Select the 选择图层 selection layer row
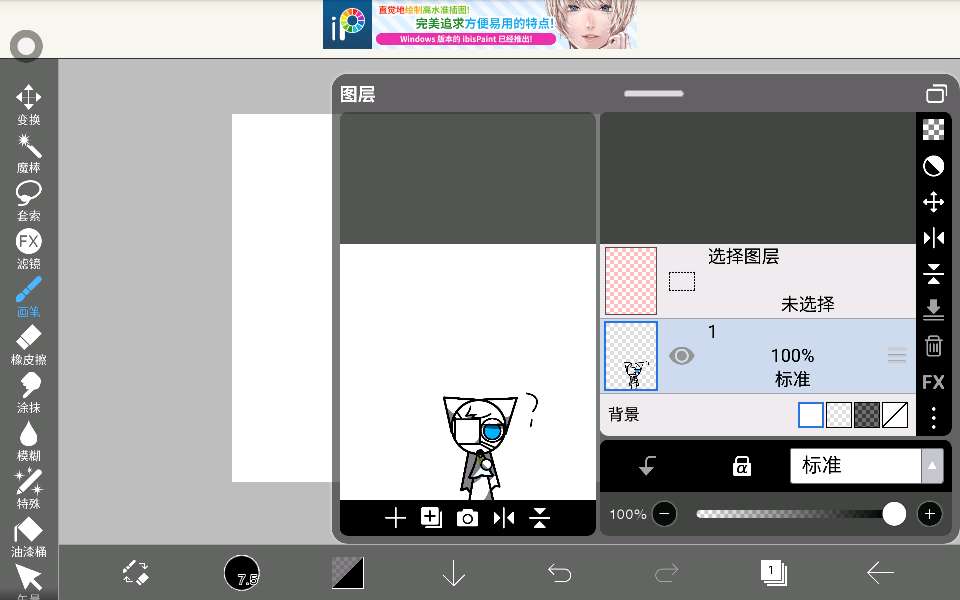Screen dimensions: 960x600 [x=760, y=280]
